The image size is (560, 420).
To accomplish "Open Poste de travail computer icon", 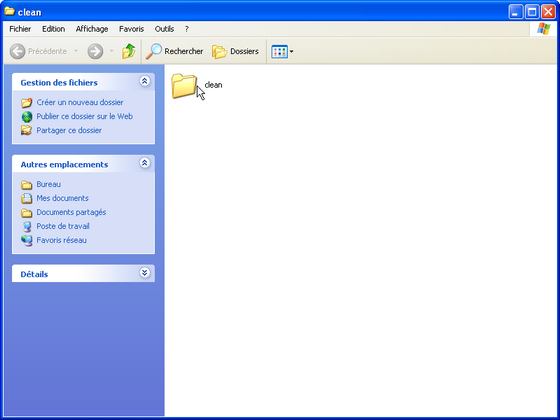I will (26, 226).
